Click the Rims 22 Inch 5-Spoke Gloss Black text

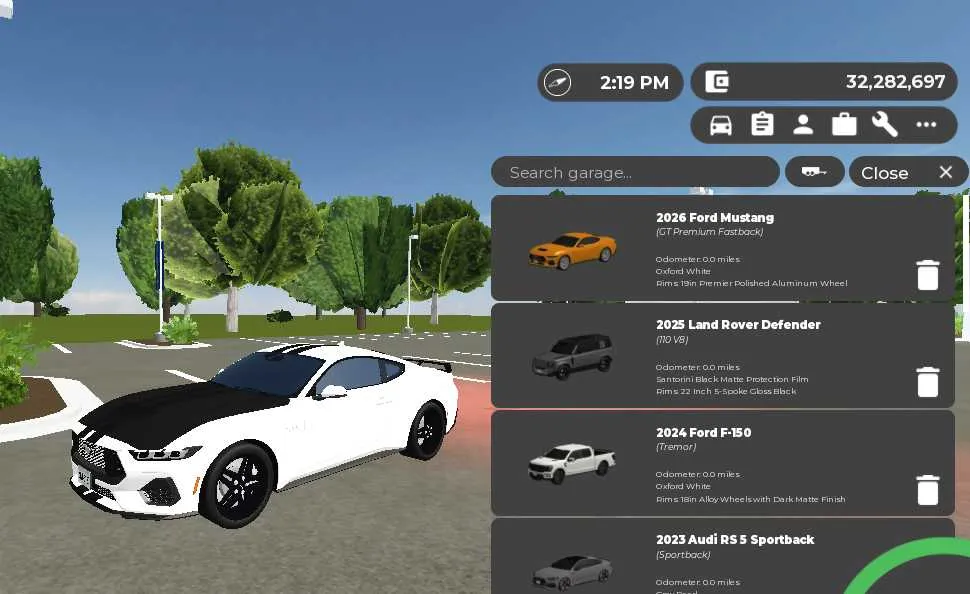726,391
